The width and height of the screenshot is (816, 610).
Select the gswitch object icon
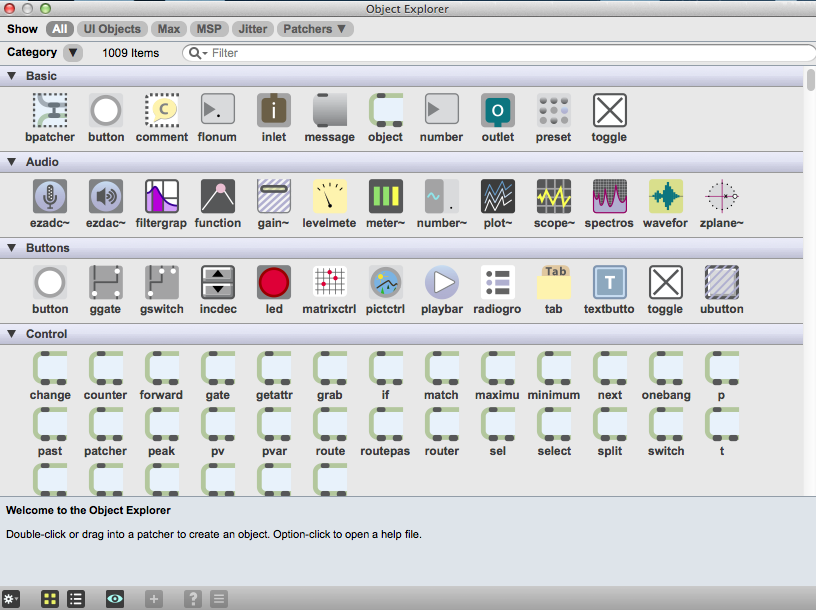(162, 282)
